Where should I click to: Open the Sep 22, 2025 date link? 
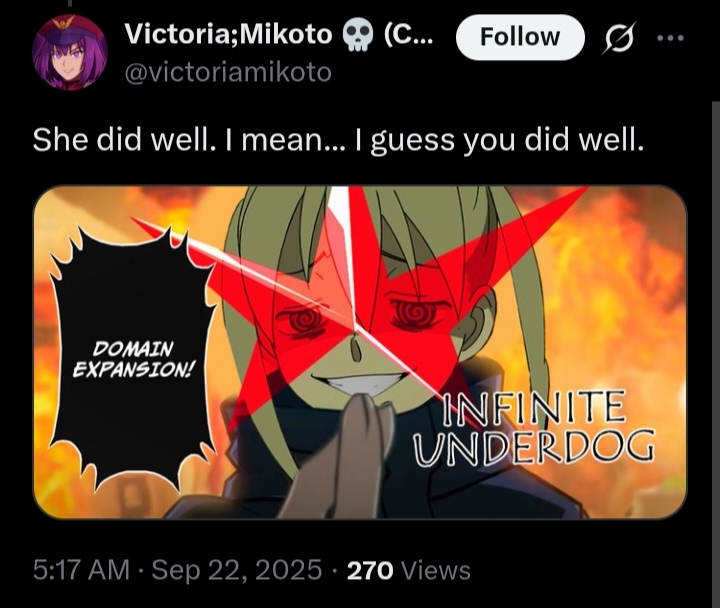point(236,570)
